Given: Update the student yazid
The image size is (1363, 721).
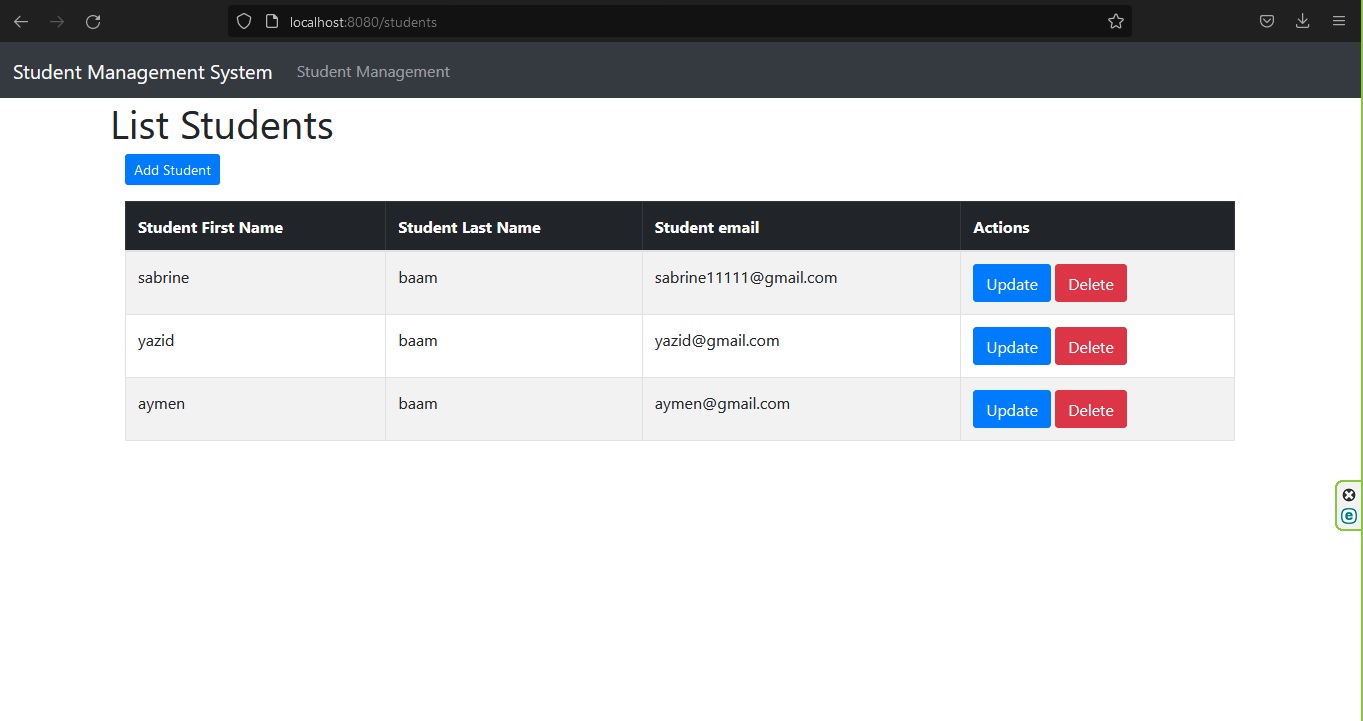Looking at the screenshot, I should click(x=1011, y=347).
